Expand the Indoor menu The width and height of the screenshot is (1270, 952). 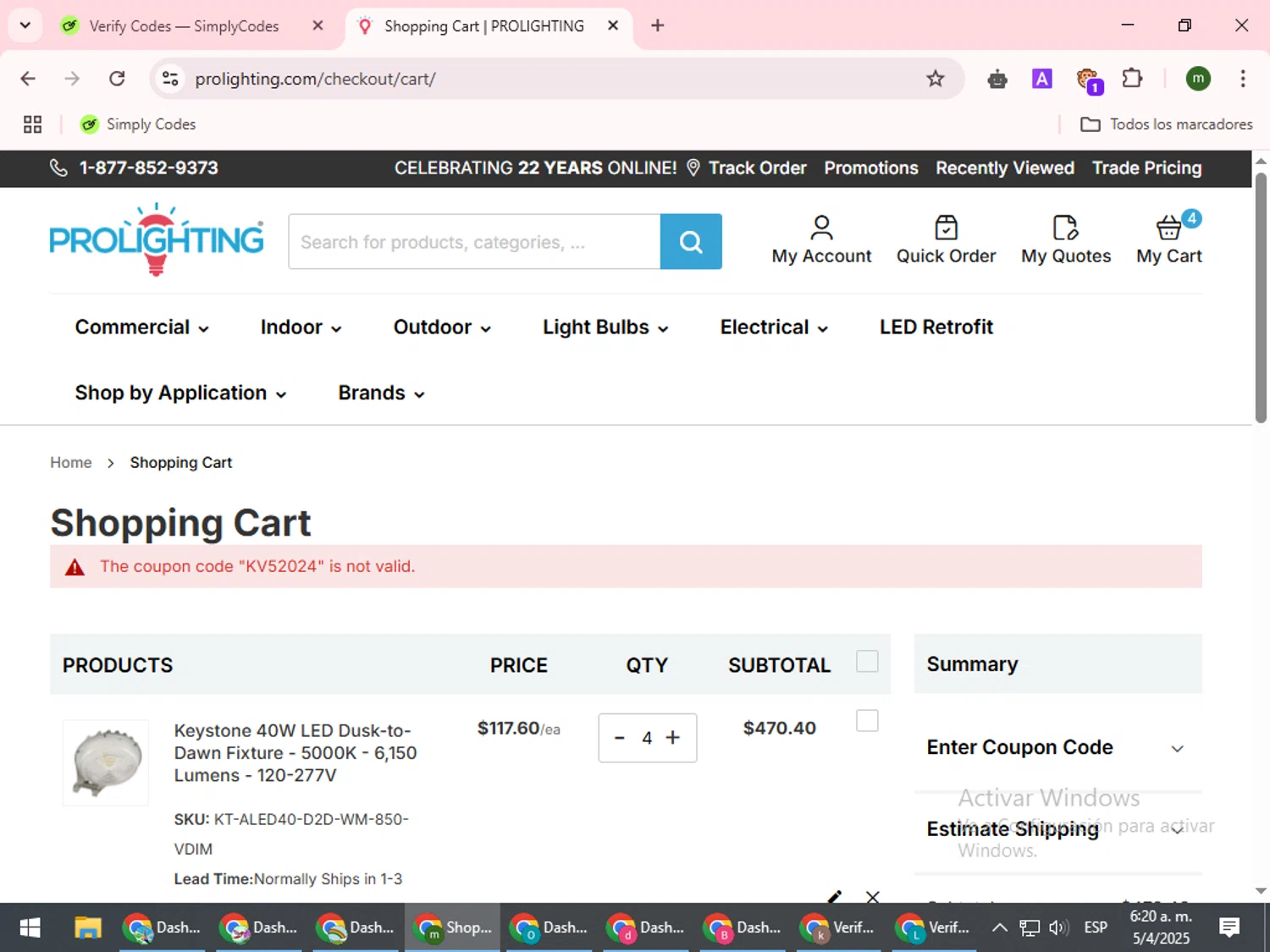point(301,327)
